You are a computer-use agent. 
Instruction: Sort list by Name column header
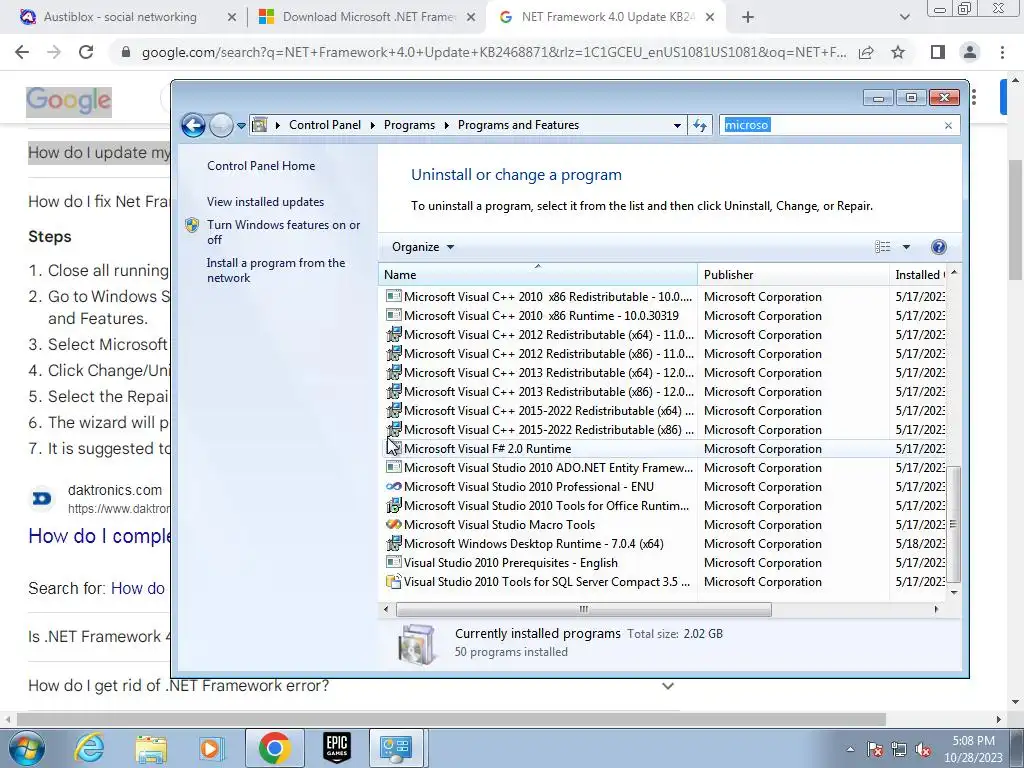537,275
